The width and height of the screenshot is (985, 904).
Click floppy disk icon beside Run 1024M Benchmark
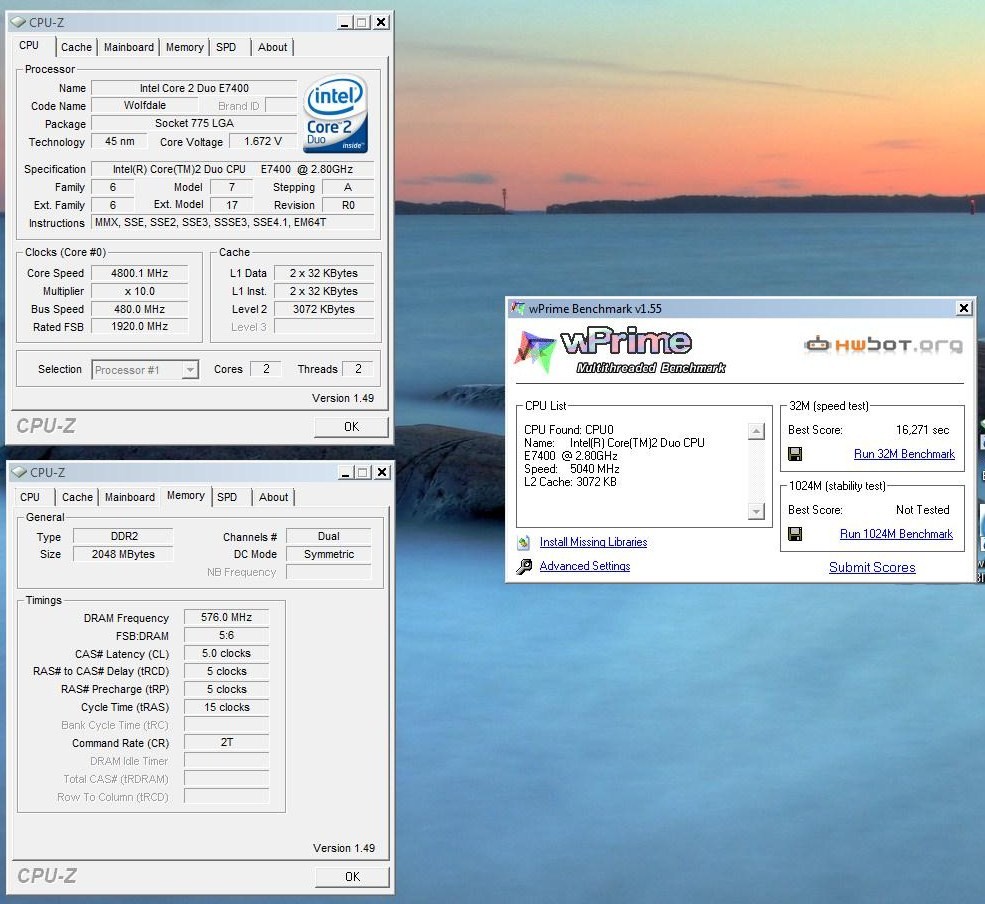coord(795,534)
